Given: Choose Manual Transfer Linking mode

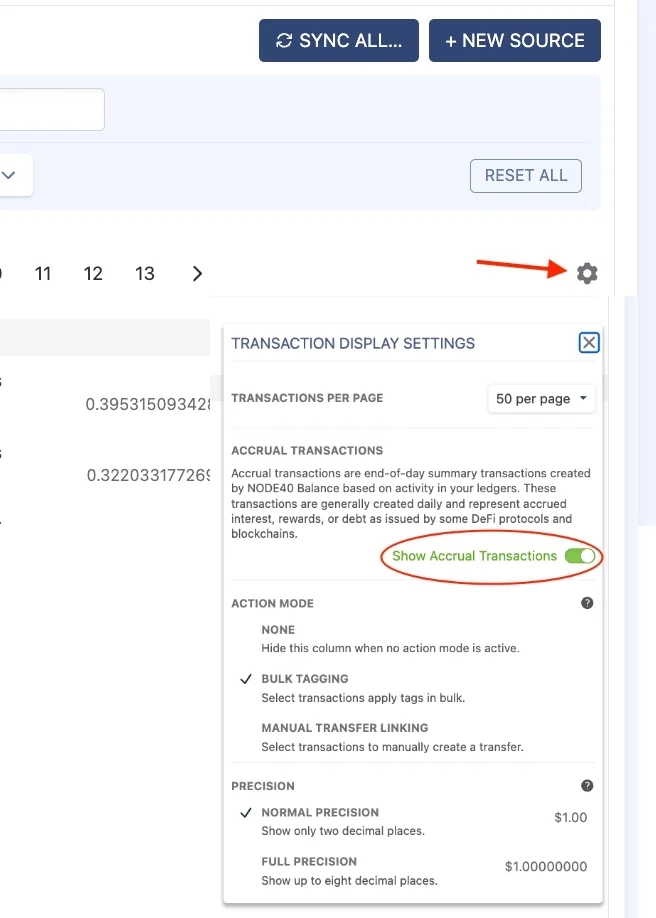Looking at the screenshot, I should coord(344,728).
